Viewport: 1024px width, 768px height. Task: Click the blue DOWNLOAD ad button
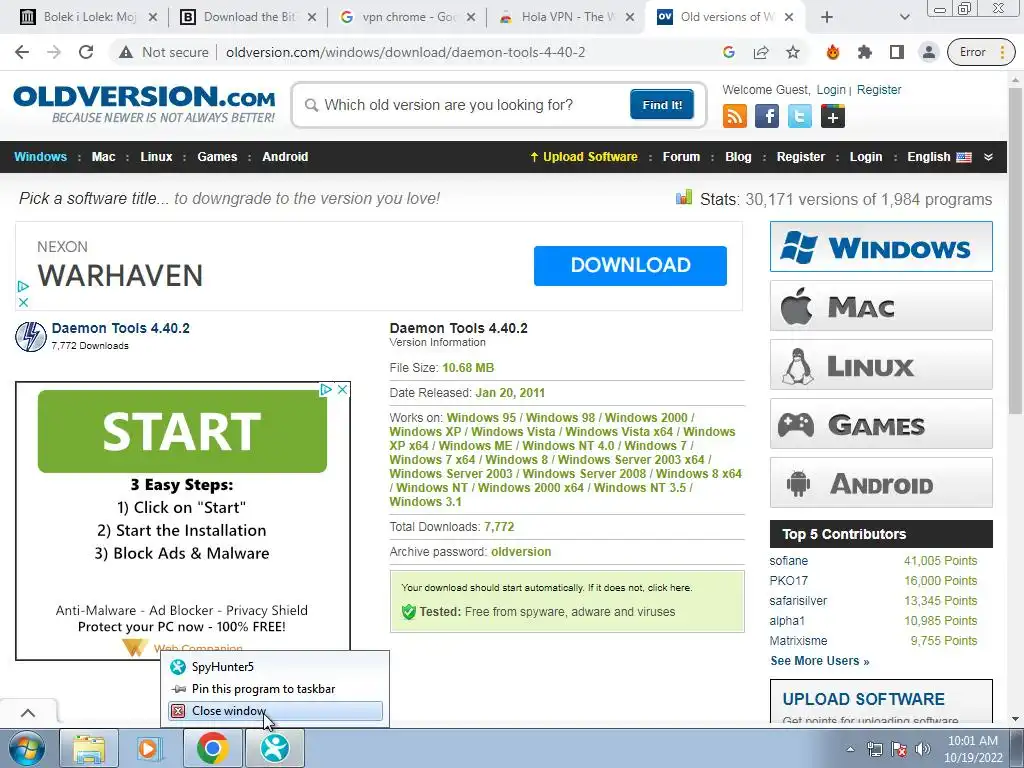630,265
